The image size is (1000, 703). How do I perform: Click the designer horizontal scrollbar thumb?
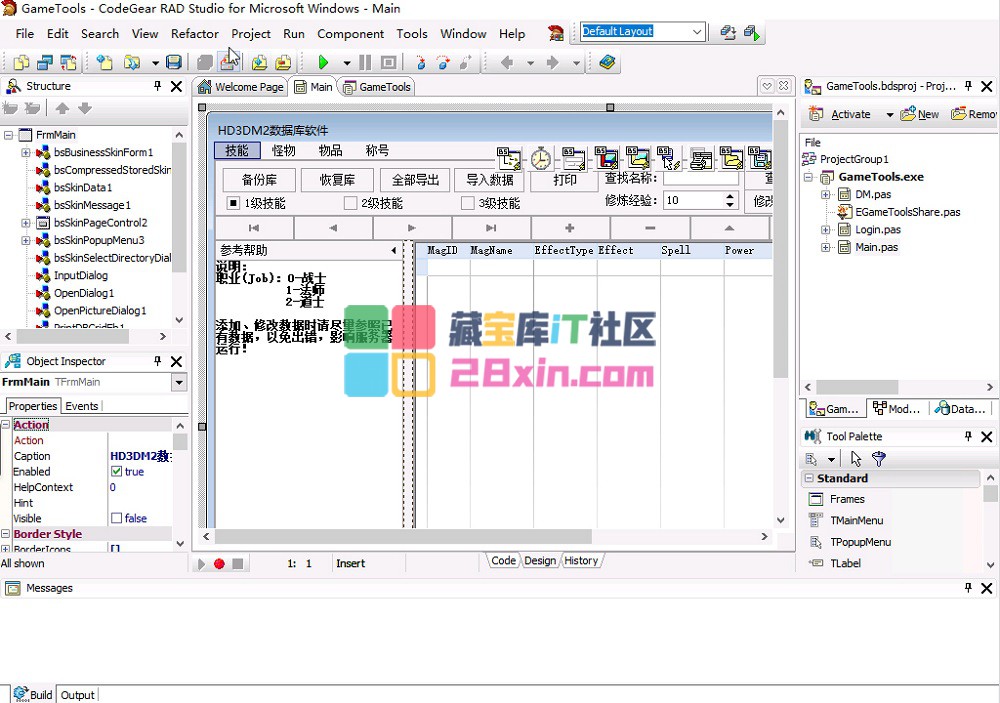click(403, 536)
